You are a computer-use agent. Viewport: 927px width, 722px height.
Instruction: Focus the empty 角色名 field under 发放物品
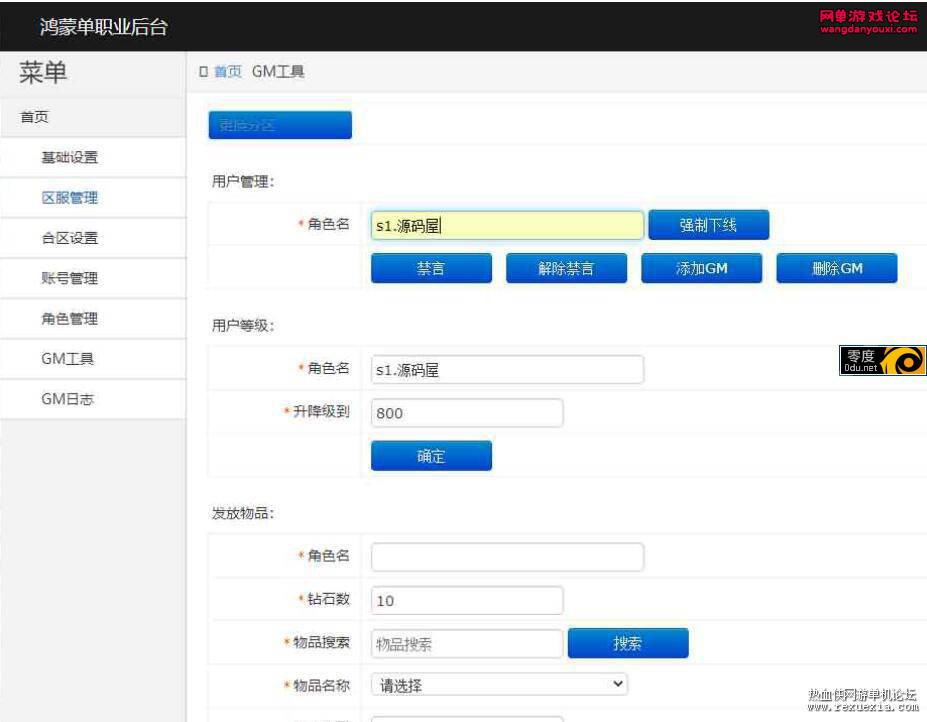click(507, 557)
